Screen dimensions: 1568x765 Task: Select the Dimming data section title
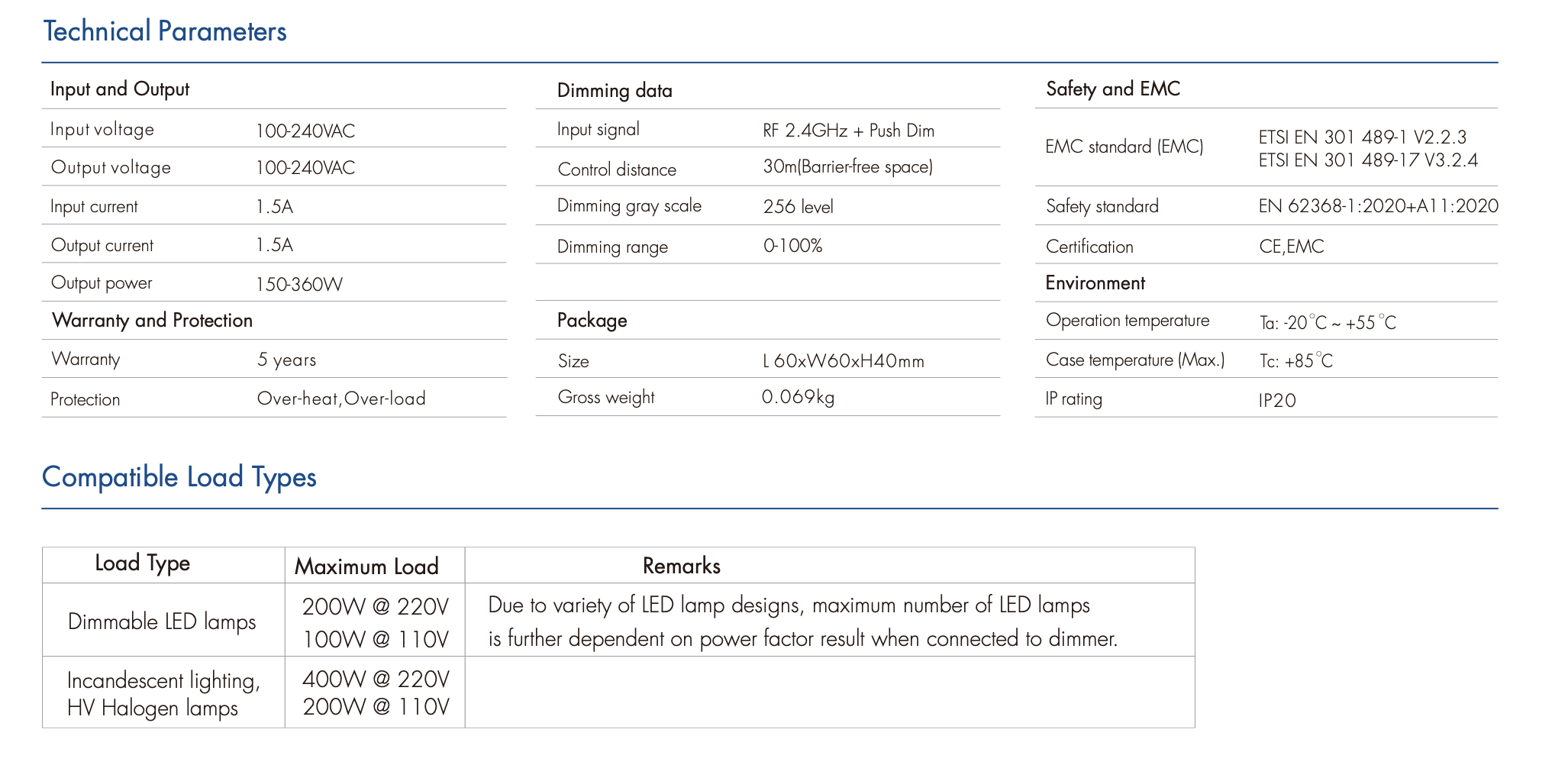point(615,91)
